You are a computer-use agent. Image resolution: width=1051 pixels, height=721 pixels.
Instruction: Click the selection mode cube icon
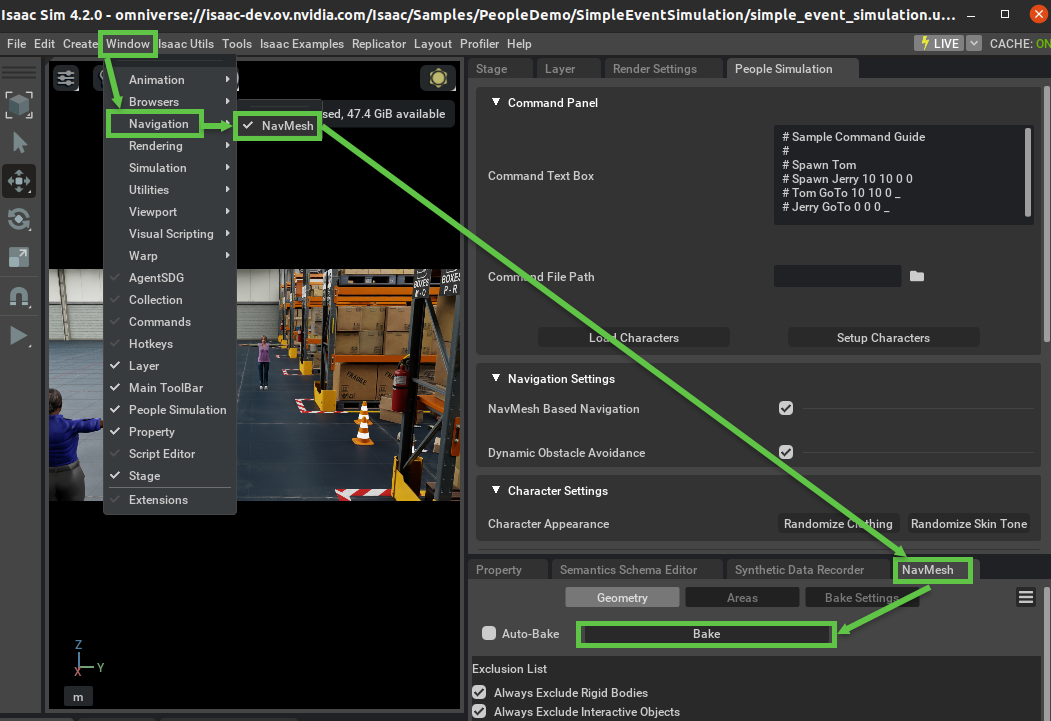pos(19,105)
